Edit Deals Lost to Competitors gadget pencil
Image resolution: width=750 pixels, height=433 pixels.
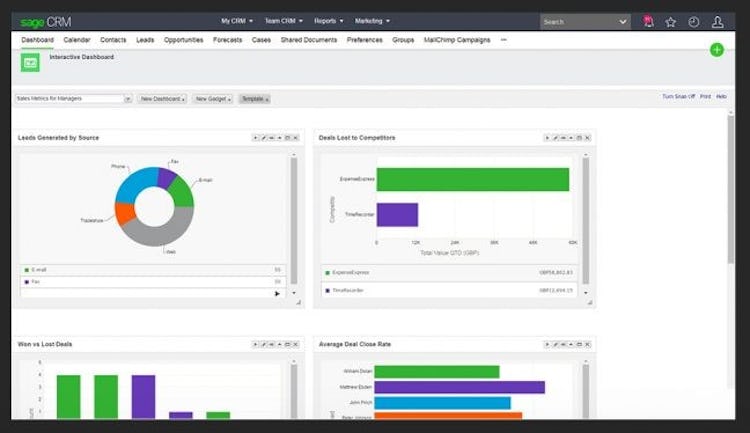[555, 138]
